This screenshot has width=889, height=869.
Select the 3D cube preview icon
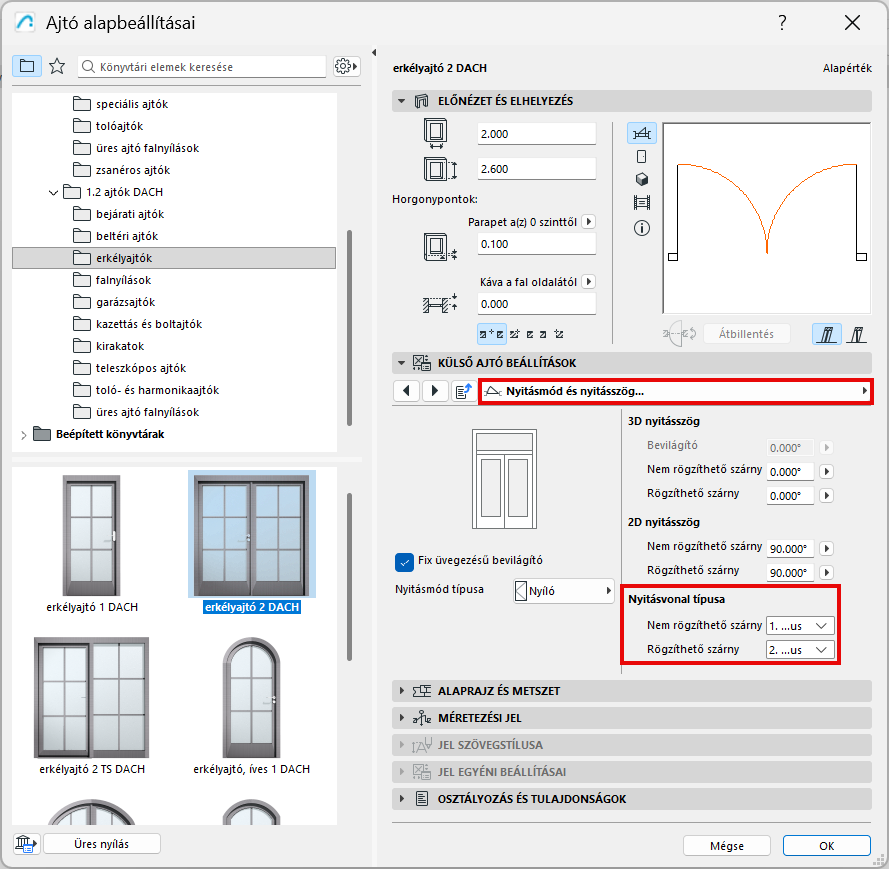pyautogui.click(x=642, y=180)
